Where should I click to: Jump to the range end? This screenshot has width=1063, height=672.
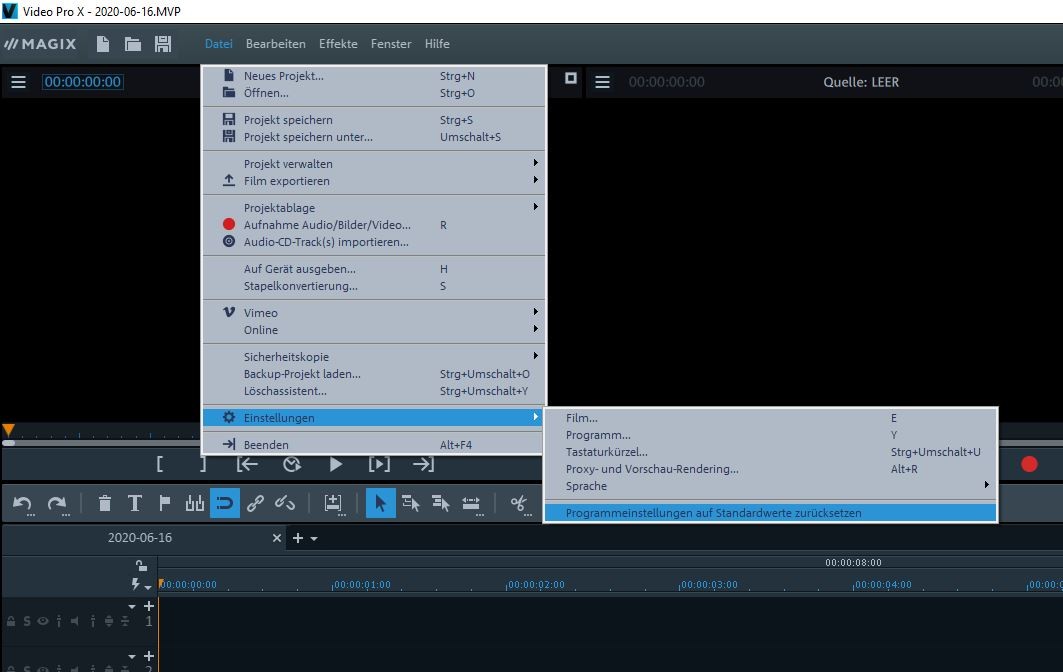(x=423, y=464)
